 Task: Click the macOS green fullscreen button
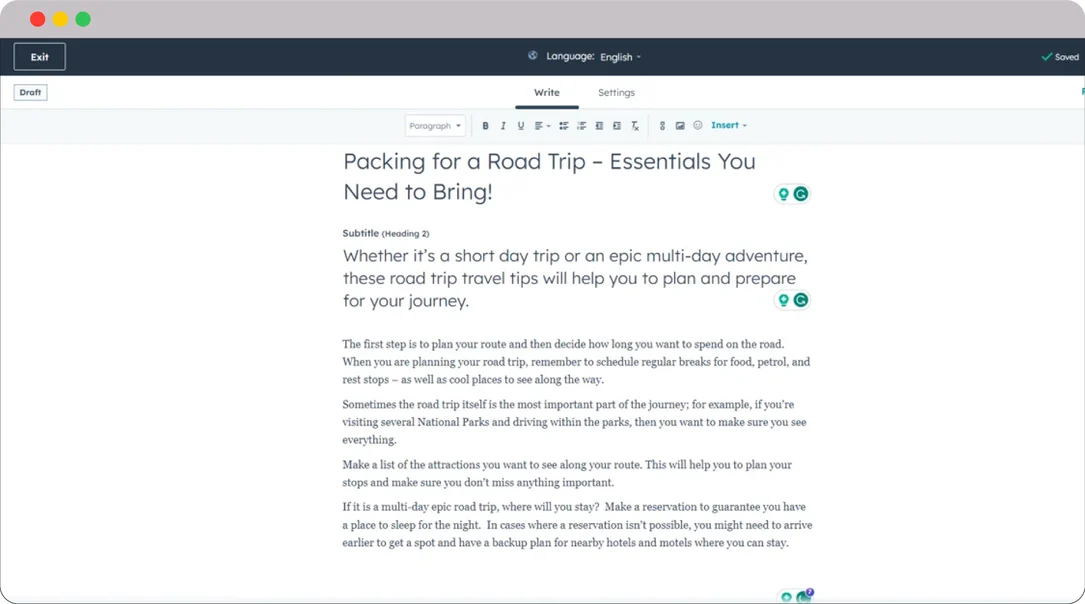(83, 19)
